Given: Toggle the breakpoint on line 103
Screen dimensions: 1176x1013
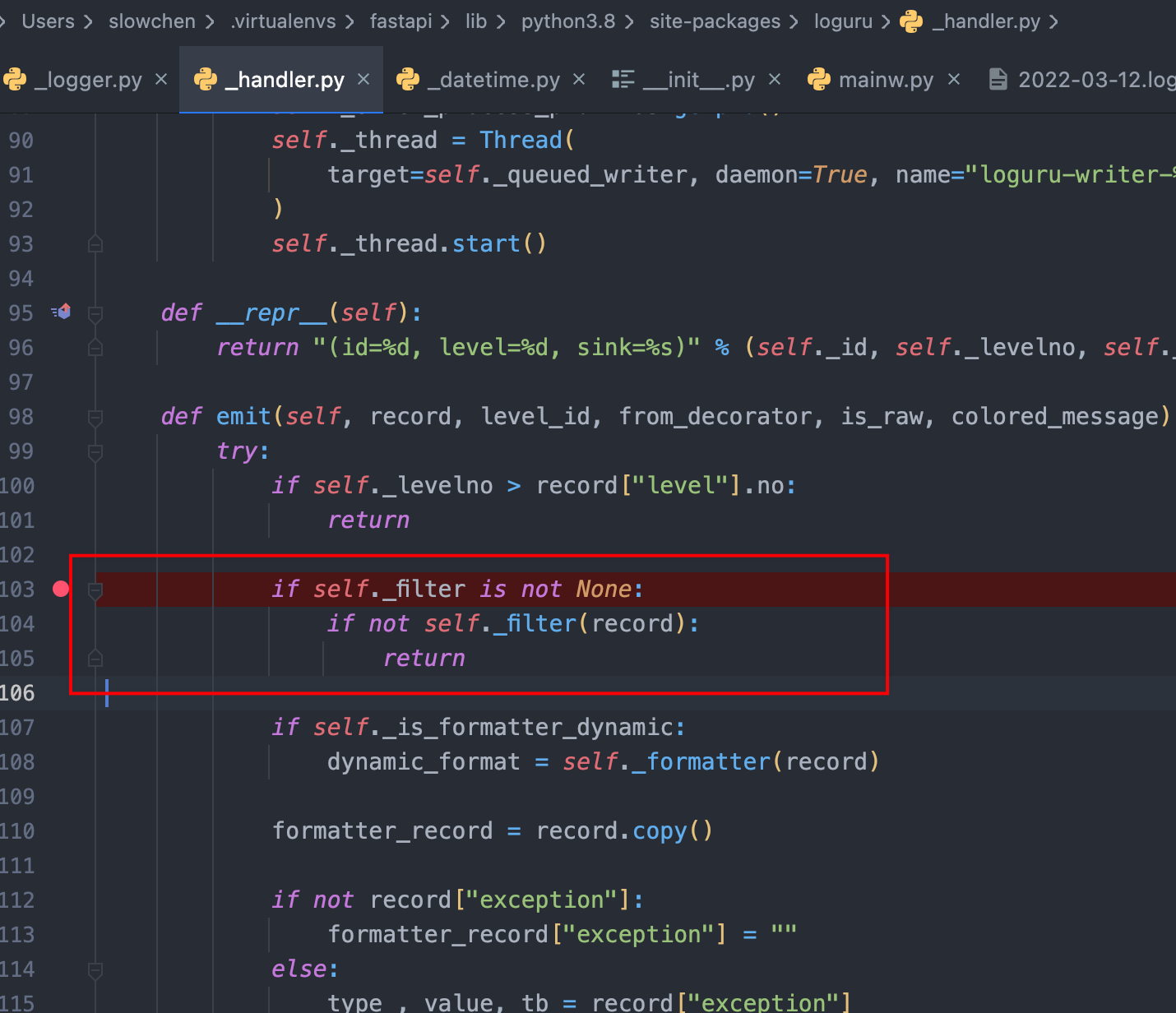Looking at the screenshot, I should (x=60, y=589).
